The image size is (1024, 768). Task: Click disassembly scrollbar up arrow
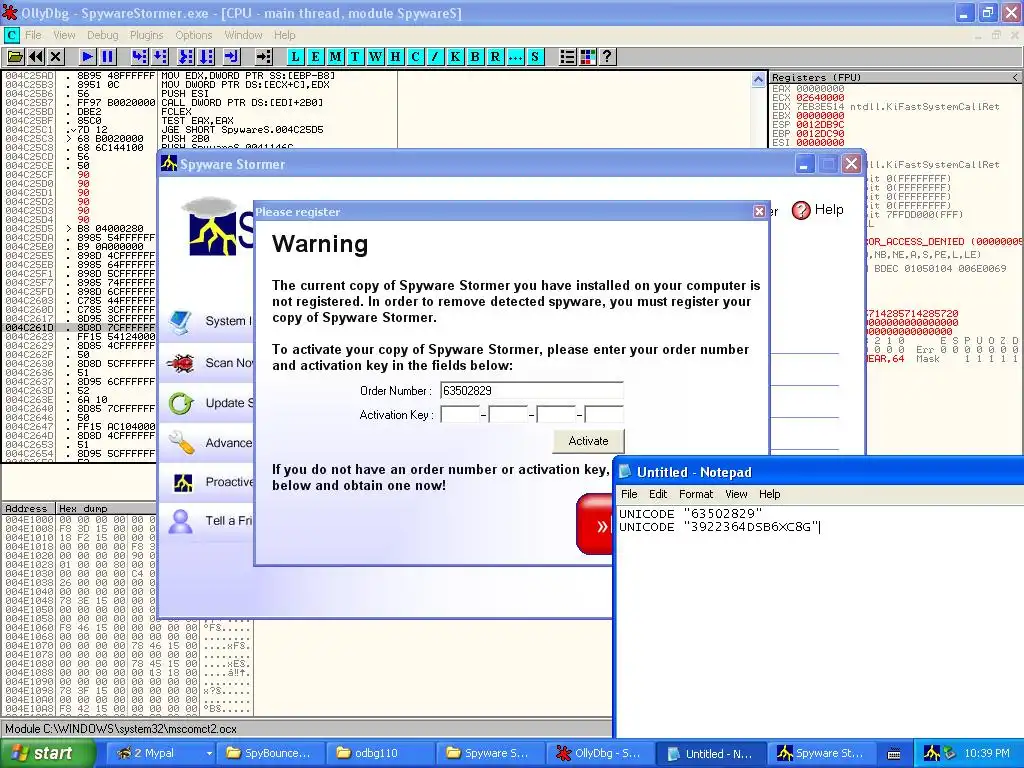coord(758,80)
